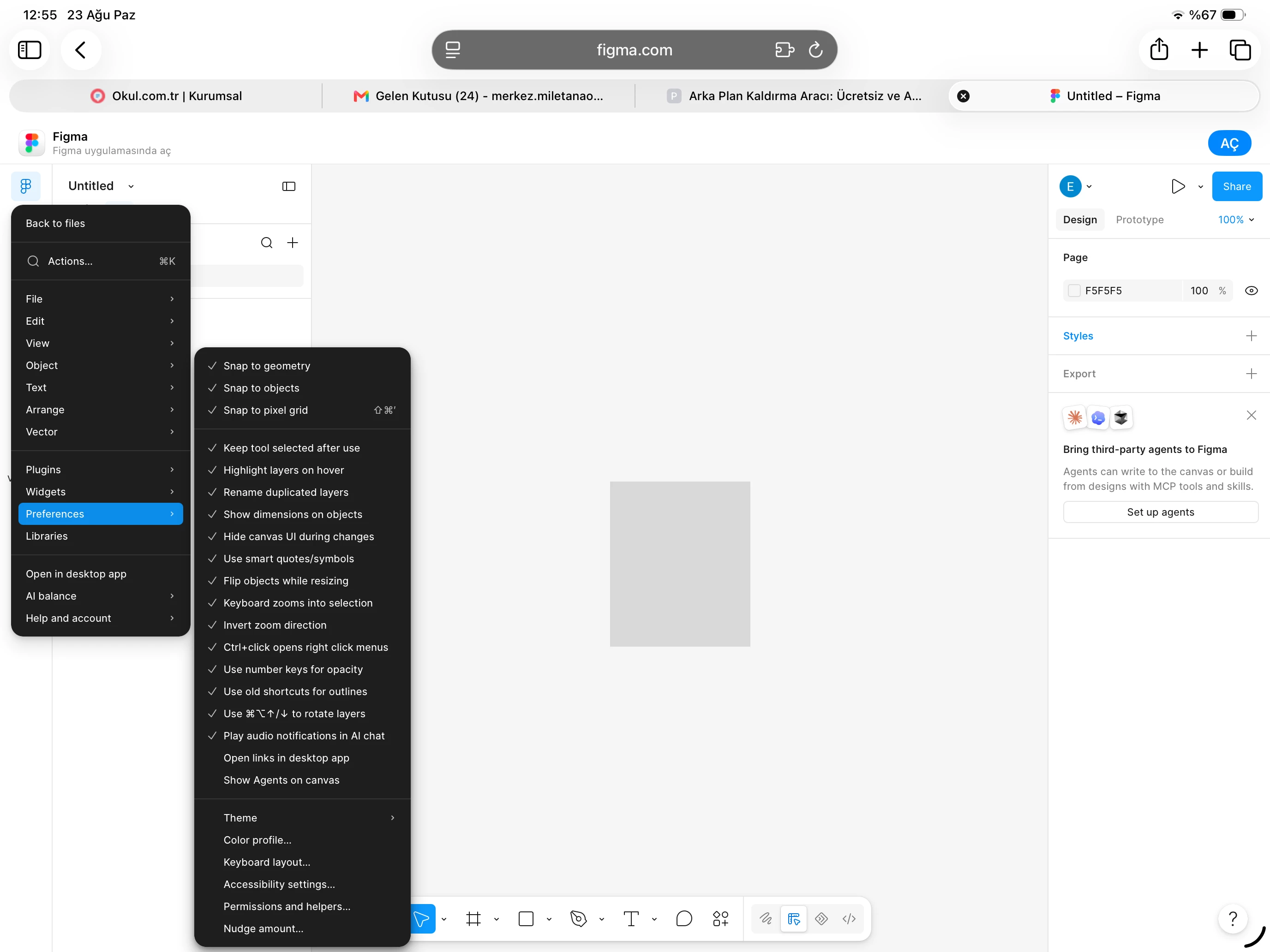Open the help question mark button
Screen dimensions: 1270x952
(x=1233, y=919)
